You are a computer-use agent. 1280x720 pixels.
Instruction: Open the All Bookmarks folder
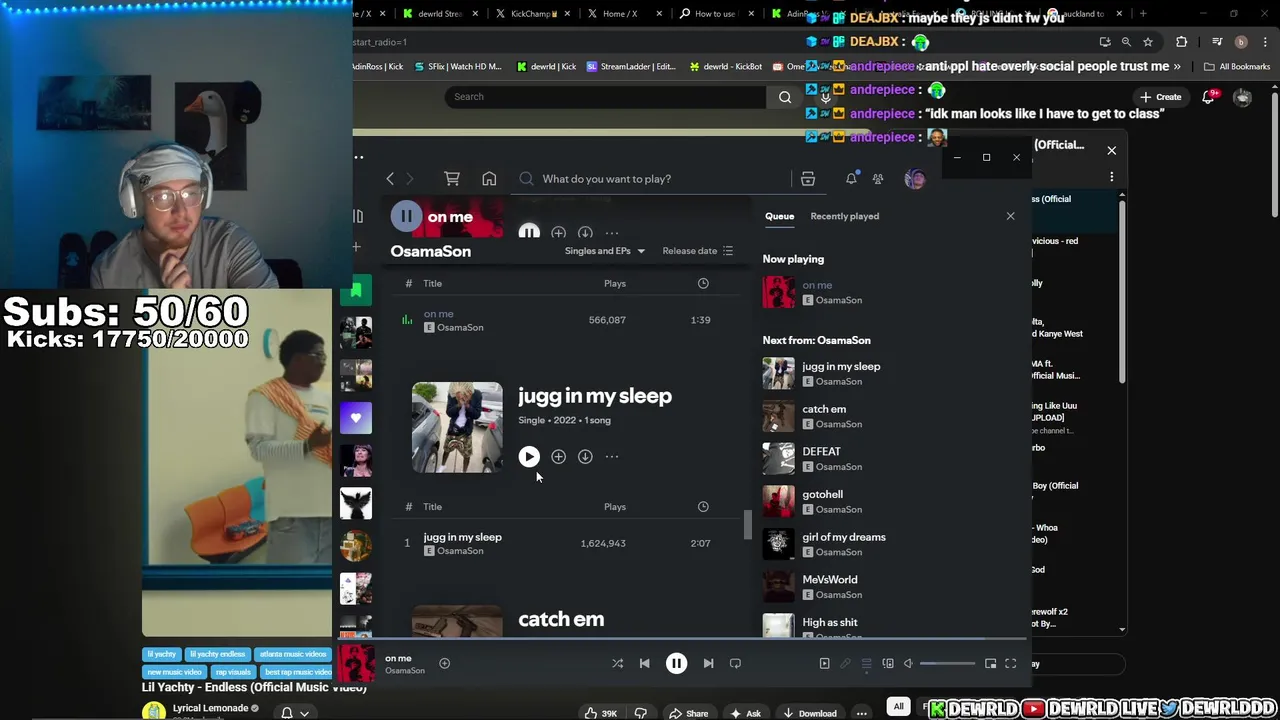coord(1237,67)
